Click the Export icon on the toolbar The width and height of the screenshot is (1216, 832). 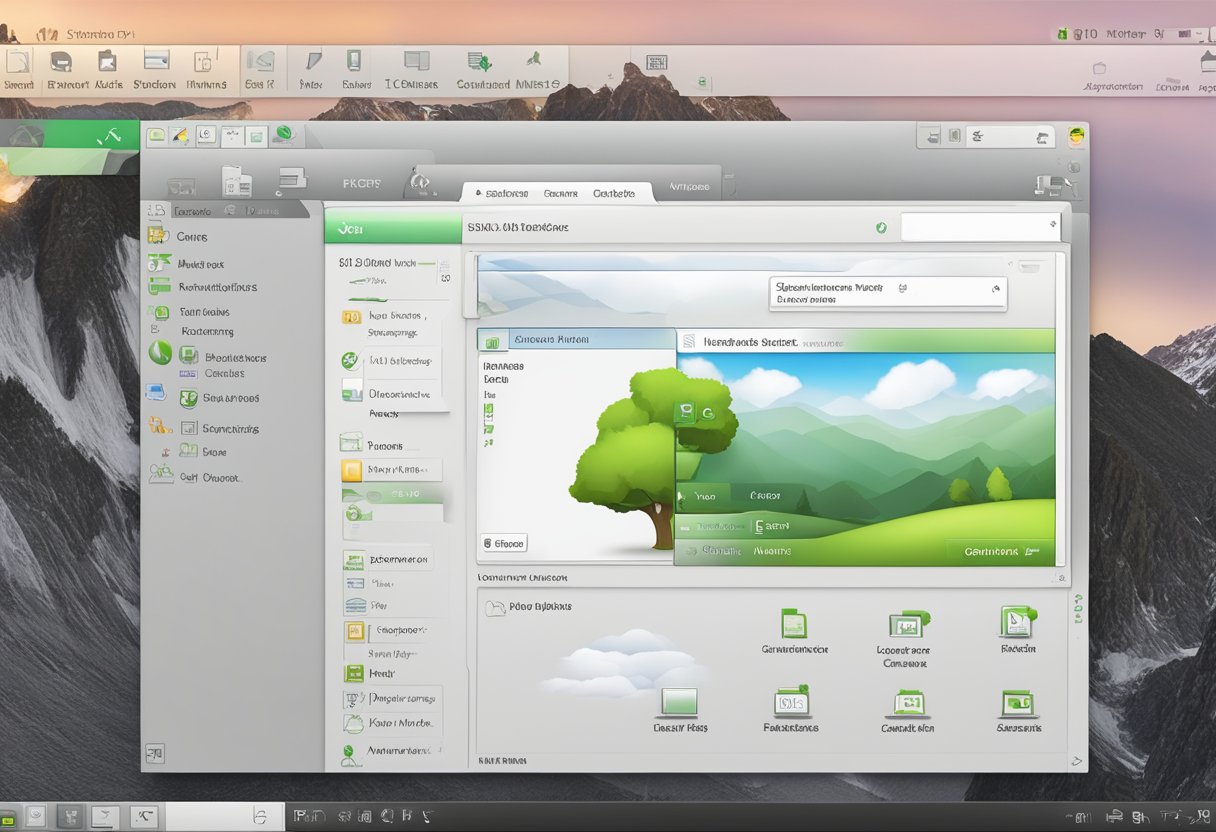tap(59, 61)
